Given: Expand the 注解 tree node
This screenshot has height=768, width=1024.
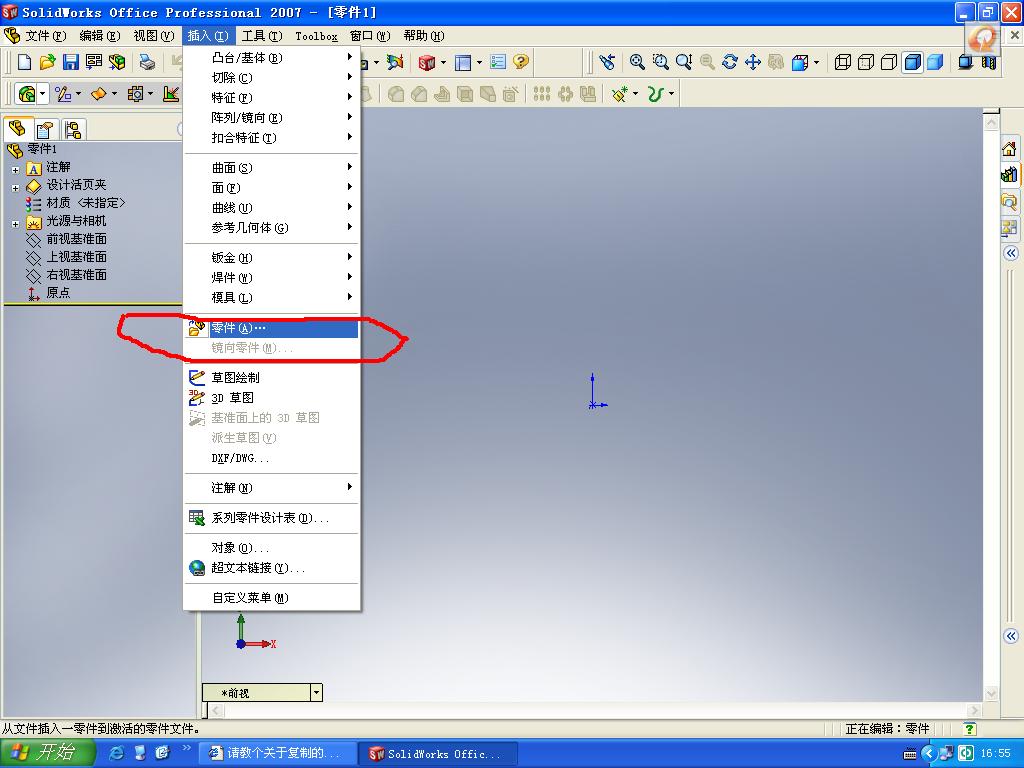Looking at the screenshot, I should (x=15, y=170).
